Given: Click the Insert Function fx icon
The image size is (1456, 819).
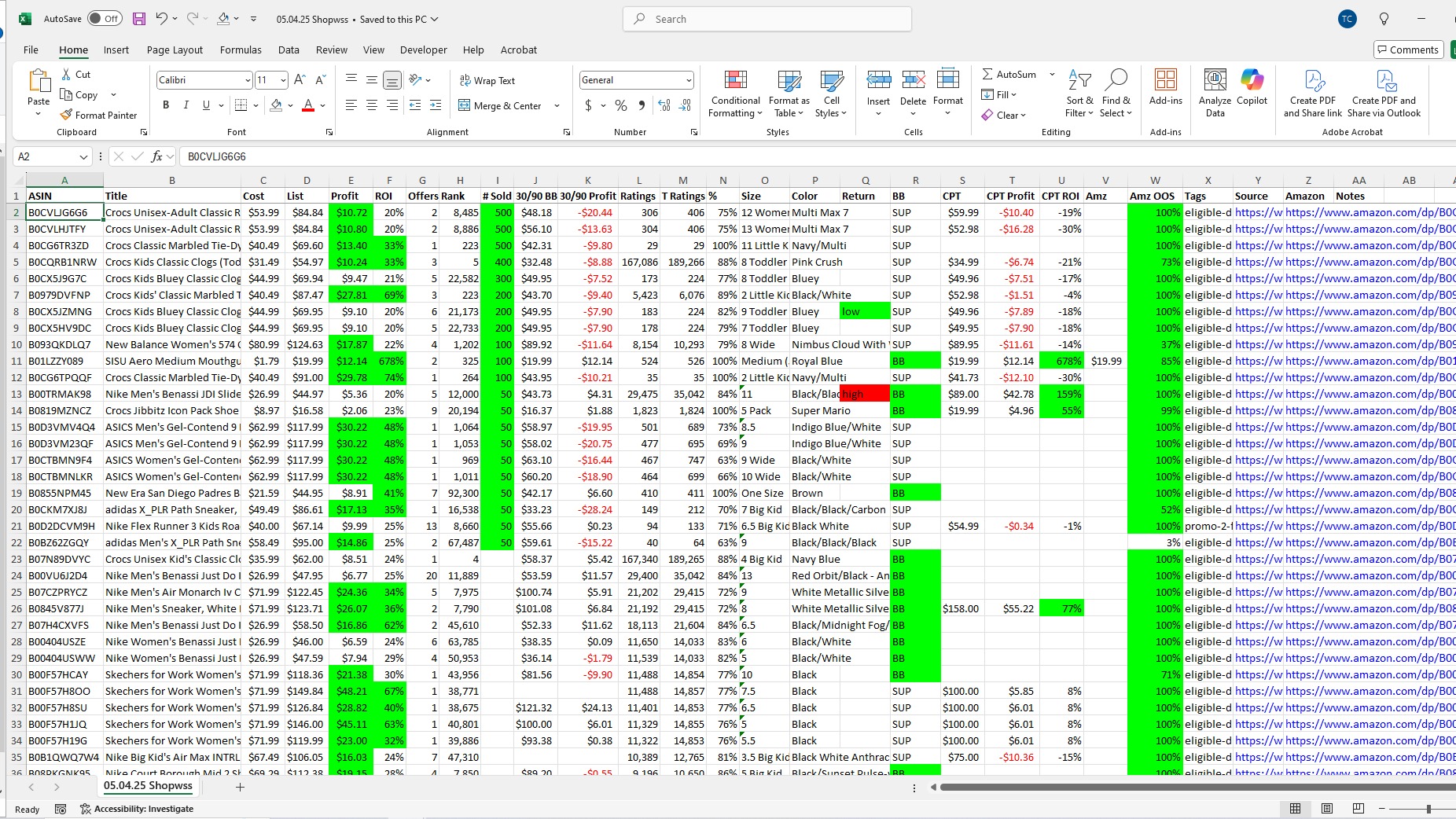Looking at the screenshot, I should coord(156,156).
